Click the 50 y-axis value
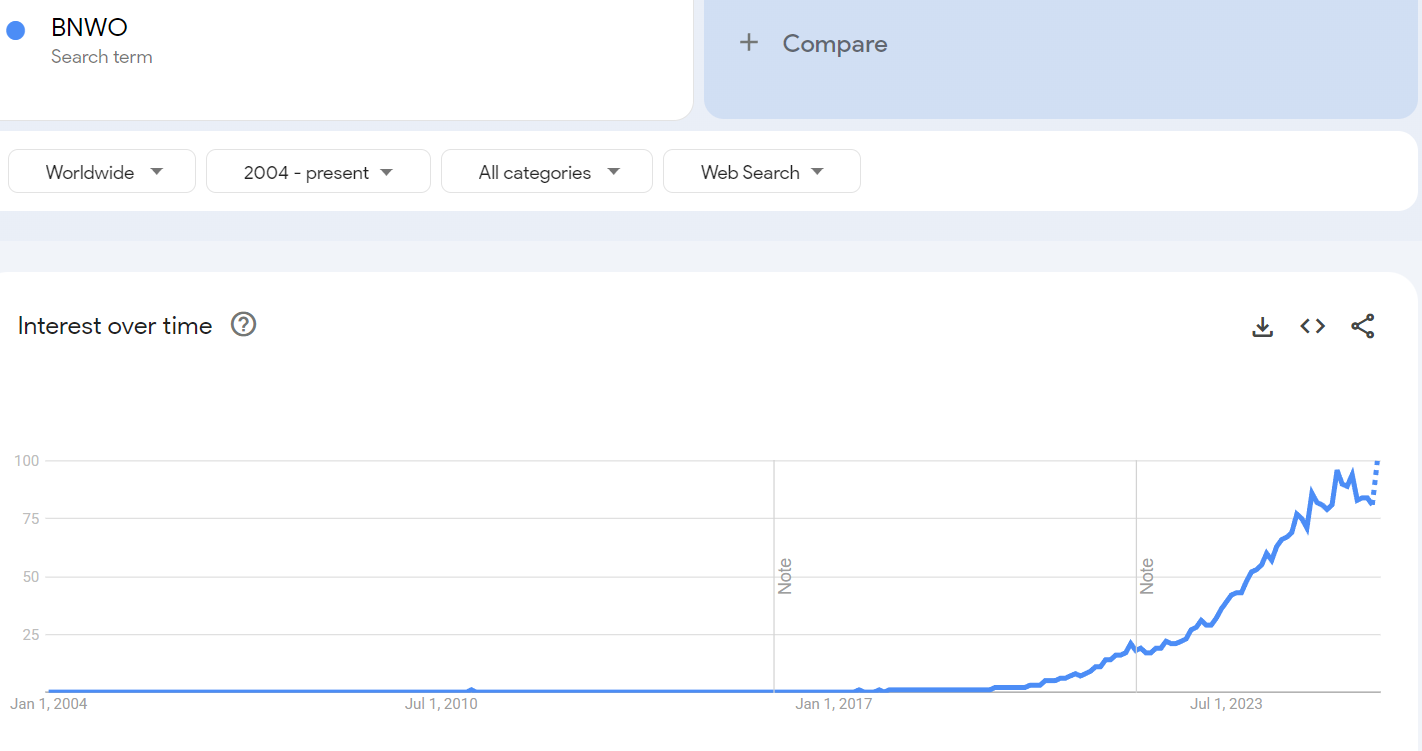Screen dimensions: 1422x751 [30, 577]
